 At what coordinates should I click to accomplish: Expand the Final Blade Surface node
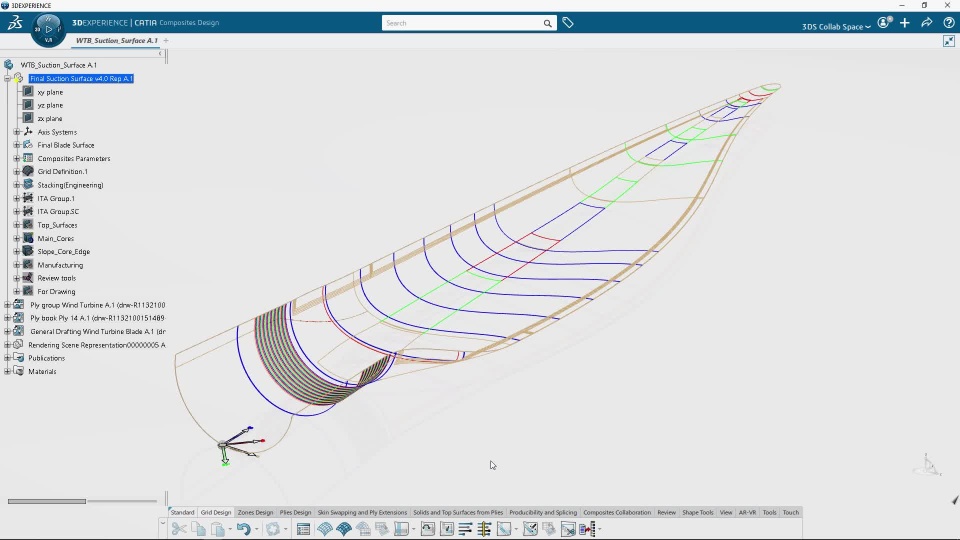17,145
